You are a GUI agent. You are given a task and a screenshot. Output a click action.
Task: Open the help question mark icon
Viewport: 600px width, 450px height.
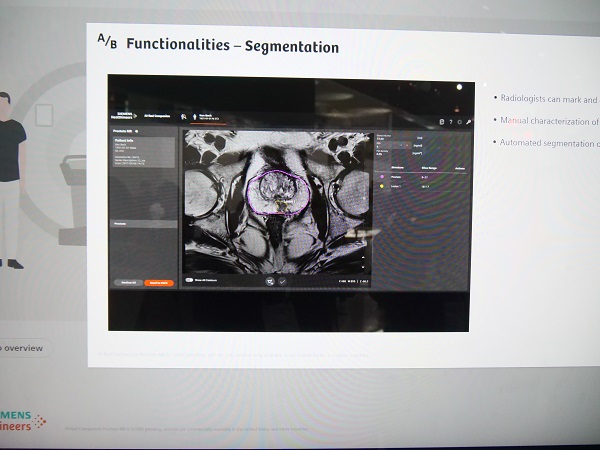[450, 122]
